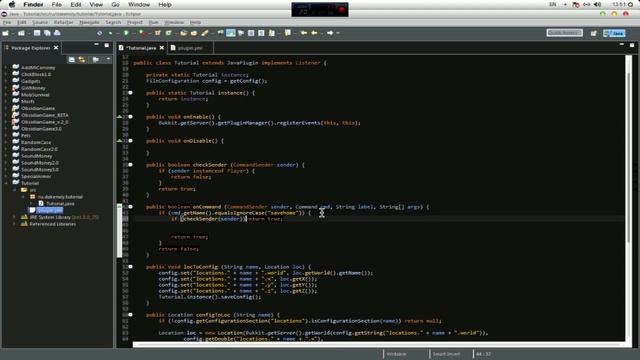640x360 pixels.
Task: Minimize the editor area
Action: coord(621,45)
